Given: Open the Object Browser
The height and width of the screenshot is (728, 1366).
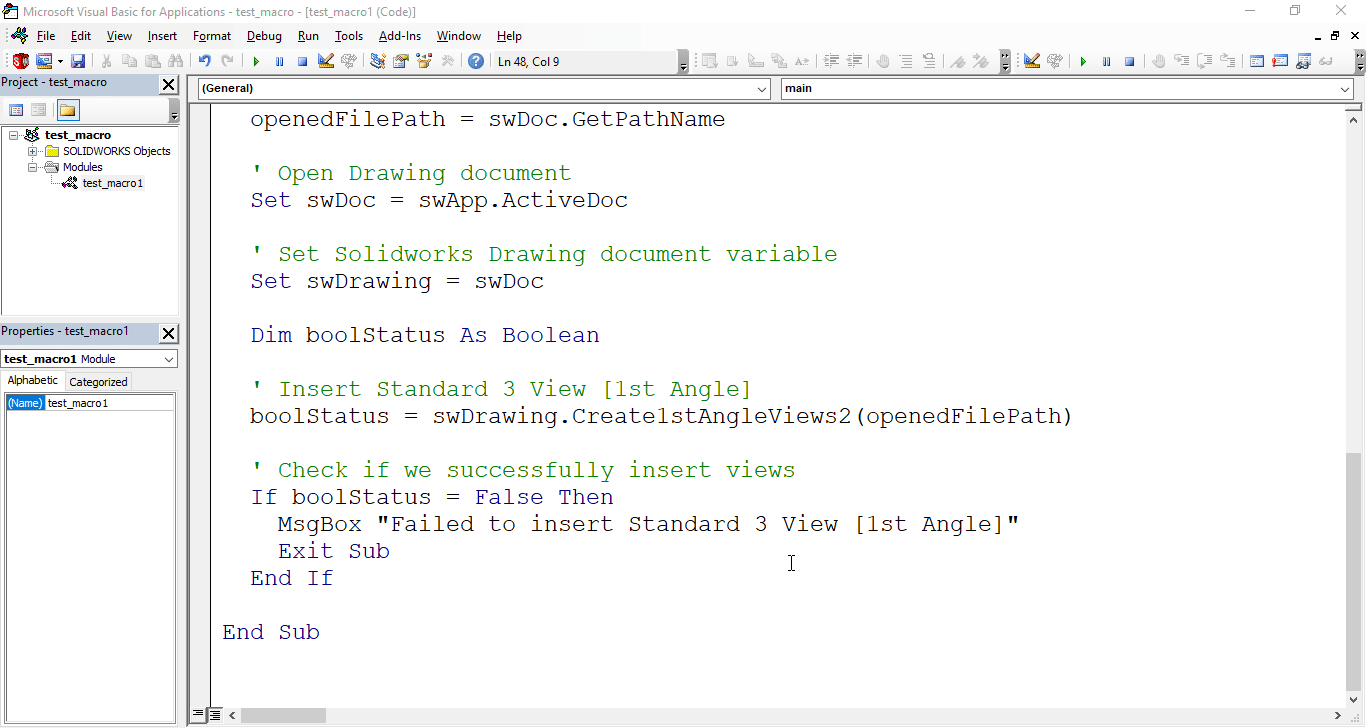Looking at the screenshot, I should tap(423, 60).
